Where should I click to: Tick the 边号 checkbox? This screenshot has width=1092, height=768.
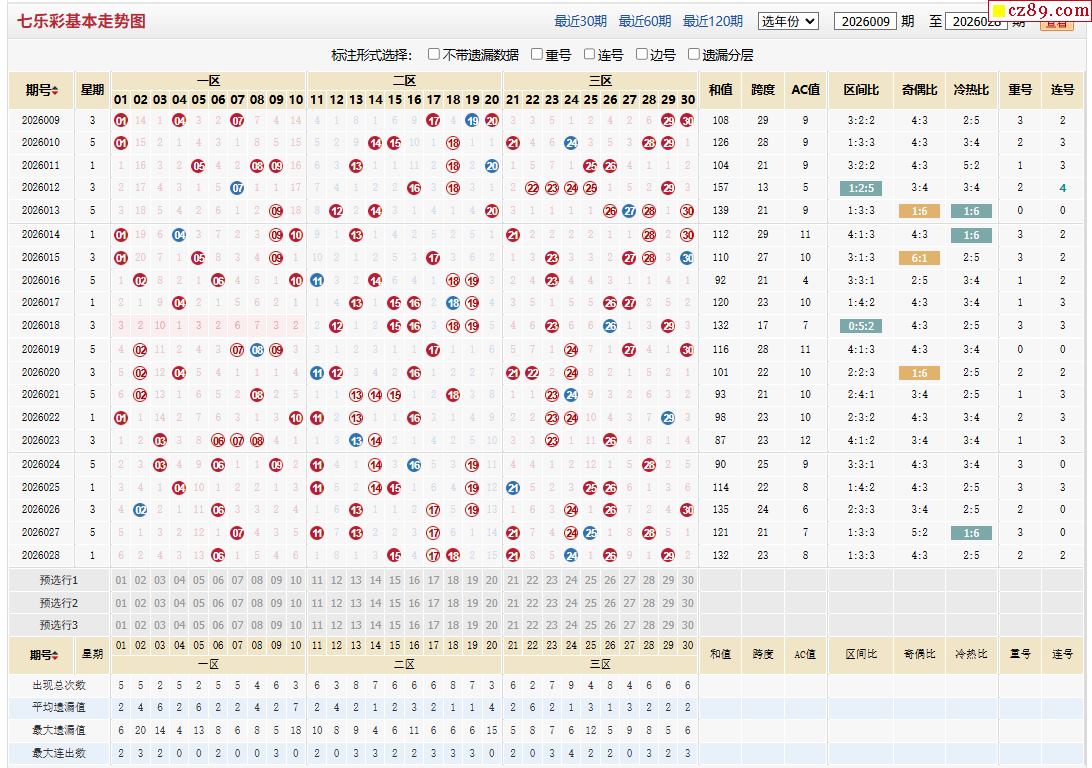click(641, 55)
